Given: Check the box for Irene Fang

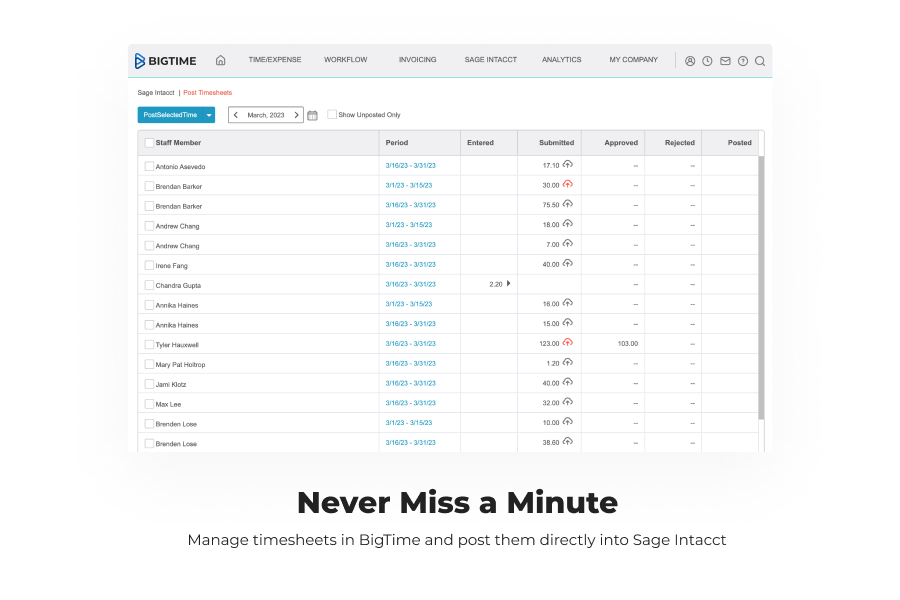Looking at the screenshot, I should (x=149, y=265).
